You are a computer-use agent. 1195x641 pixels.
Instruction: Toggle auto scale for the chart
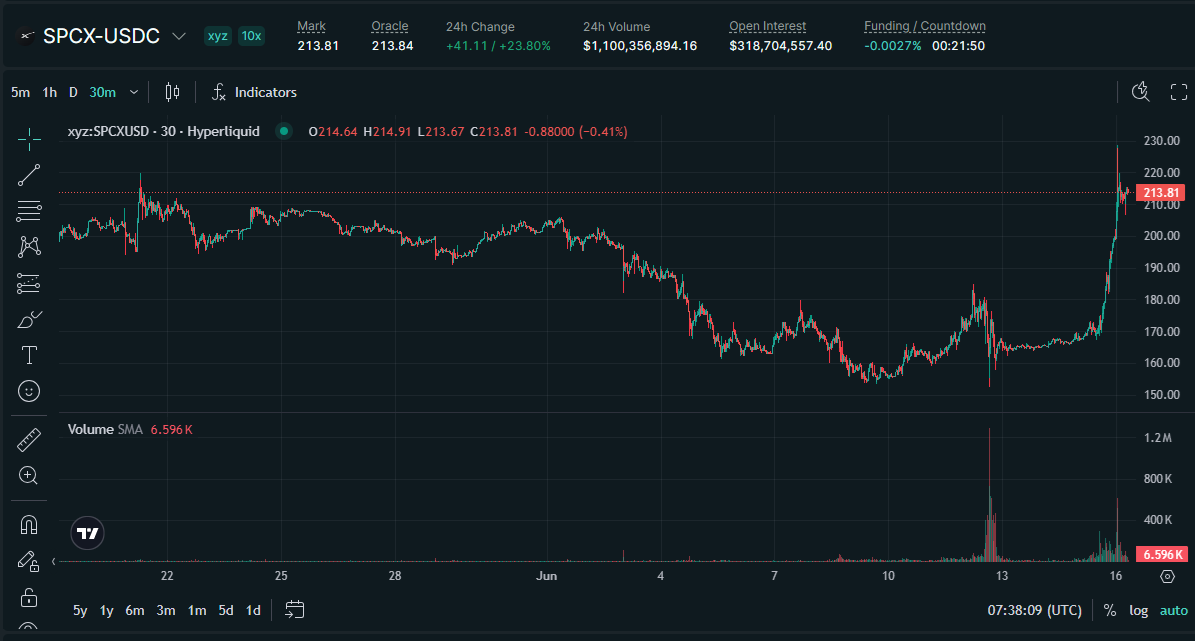pyautogui.click(x=1174, y=611)
